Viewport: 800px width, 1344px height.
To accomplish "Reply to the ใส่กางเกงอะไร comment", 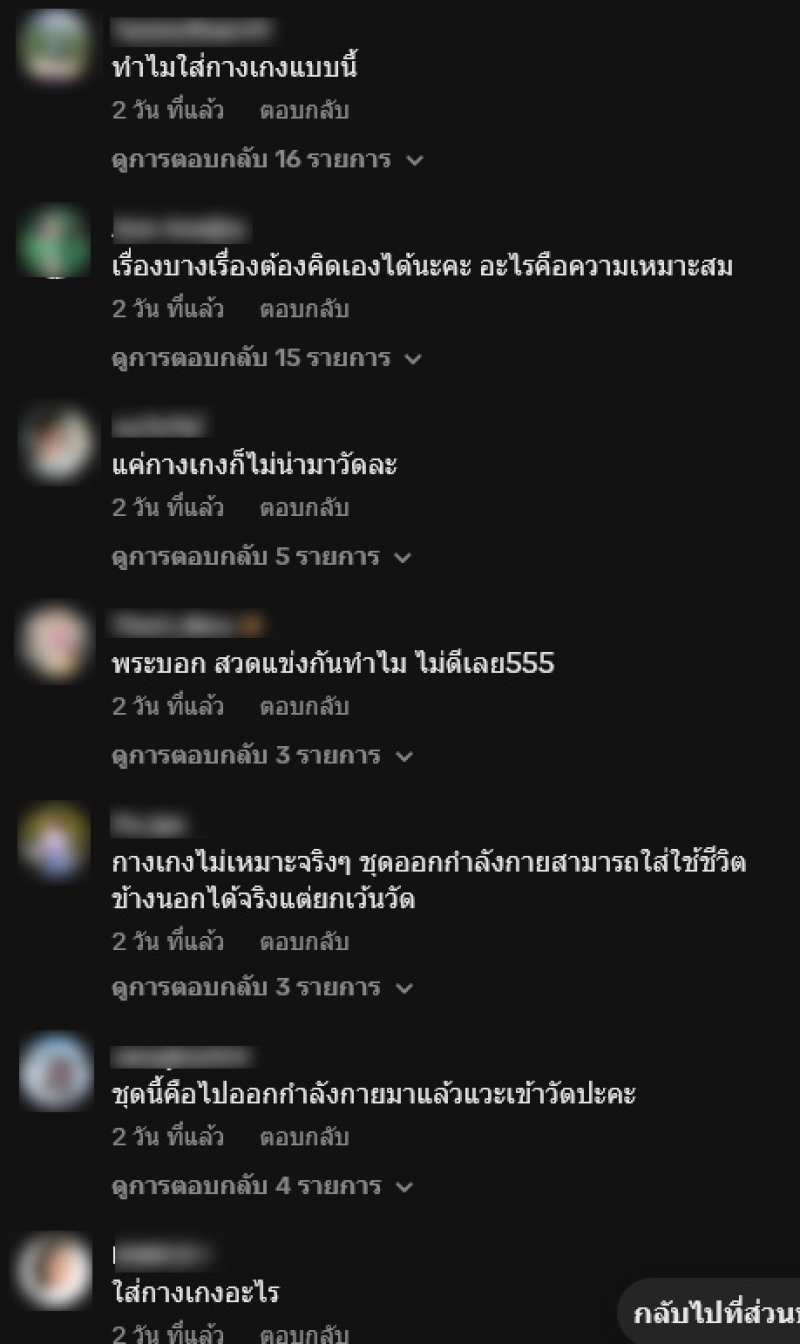I will pyautogui.click(x=304, y=1334).
